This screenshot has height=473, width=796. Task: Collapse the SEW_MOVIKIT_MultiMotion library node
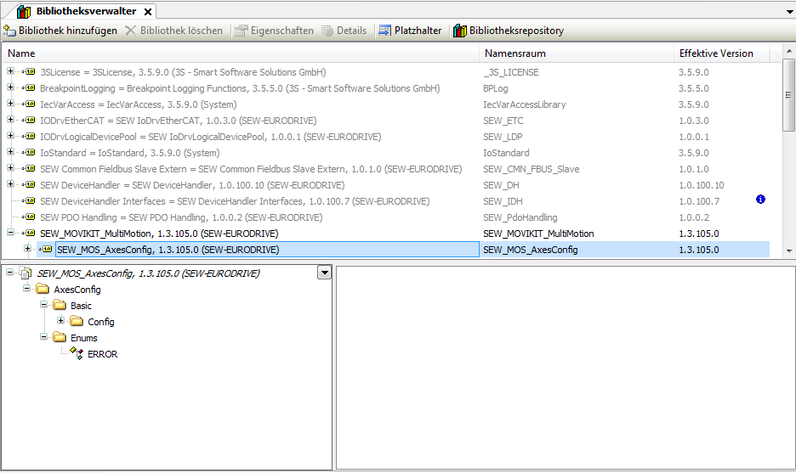[11, 233]
